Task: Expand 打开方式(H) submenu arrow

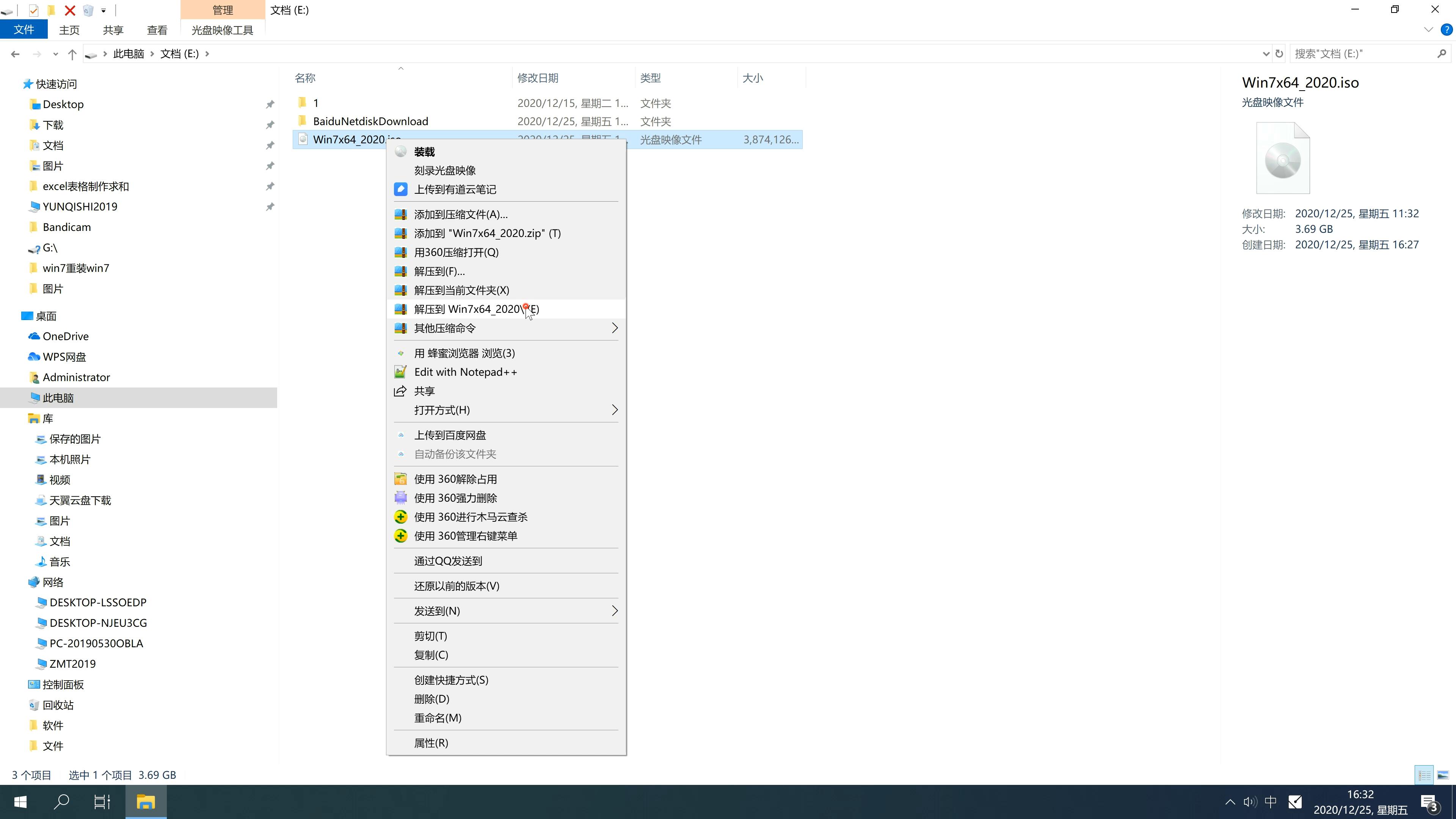Action: [x=614, y=410]
